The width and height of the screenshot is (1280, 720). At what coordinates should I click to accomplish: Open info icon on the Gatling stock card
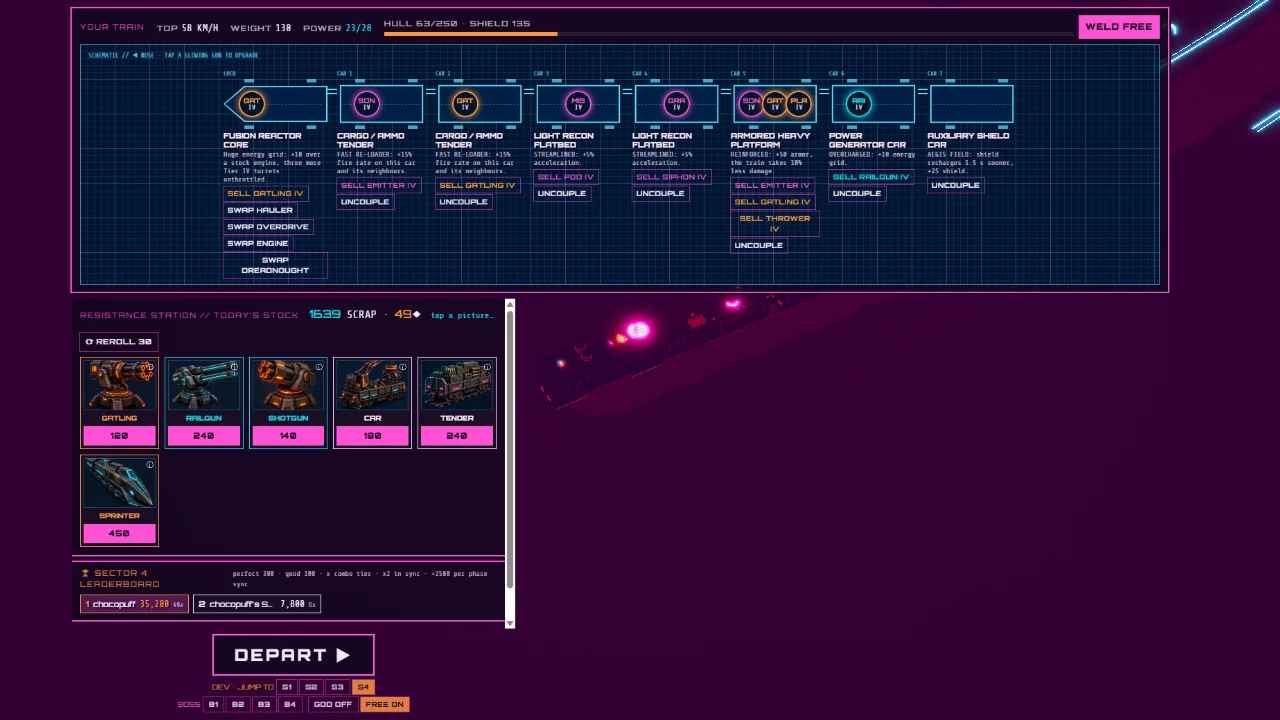[x=150, y=367]
